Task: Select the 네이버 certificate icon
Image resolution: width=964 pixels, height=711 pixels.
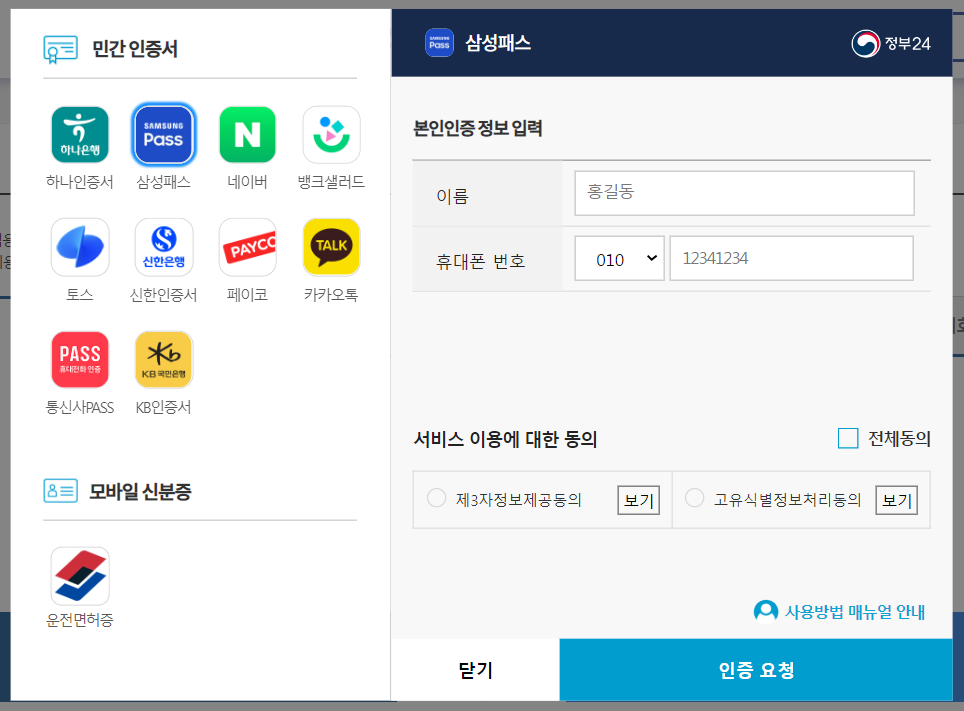Action: (247, 133)
